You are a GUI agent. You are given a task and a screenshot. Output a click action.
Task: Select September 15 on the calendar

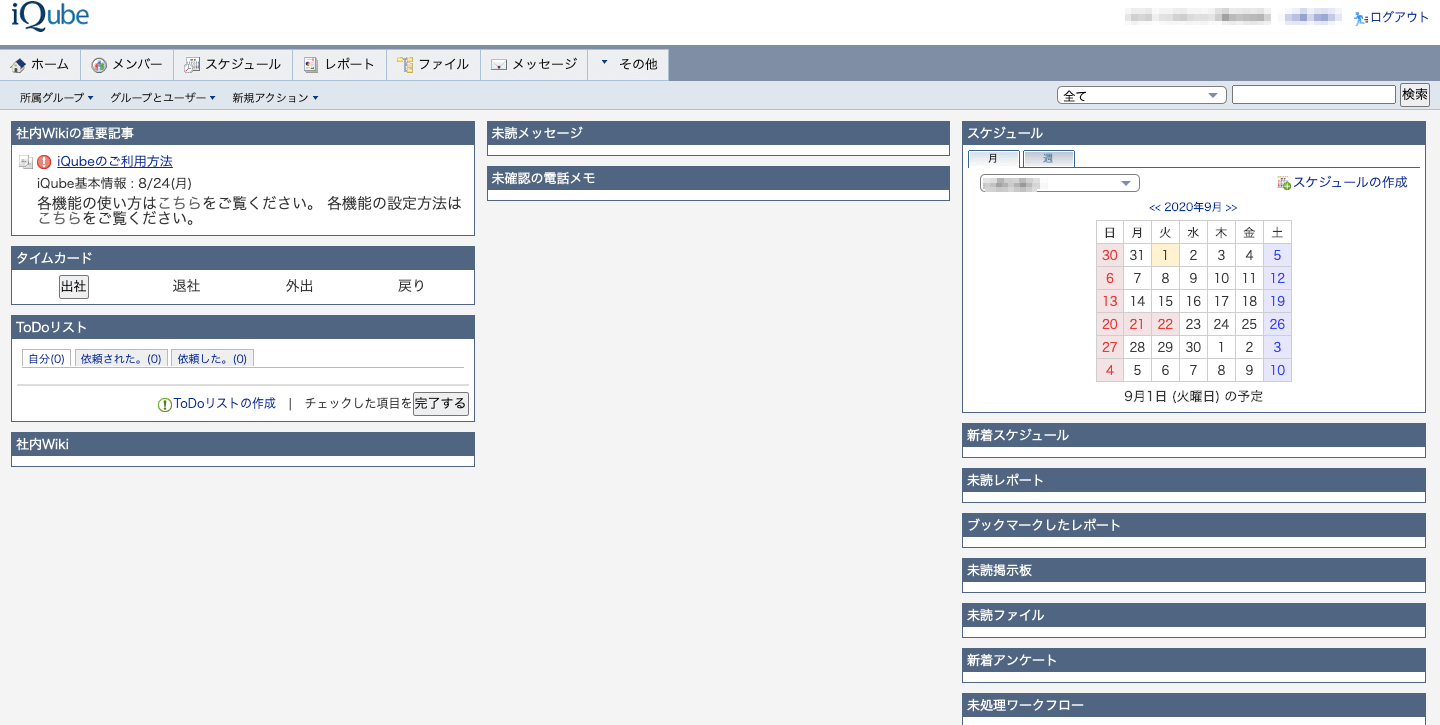click(x=1165, y=301)
